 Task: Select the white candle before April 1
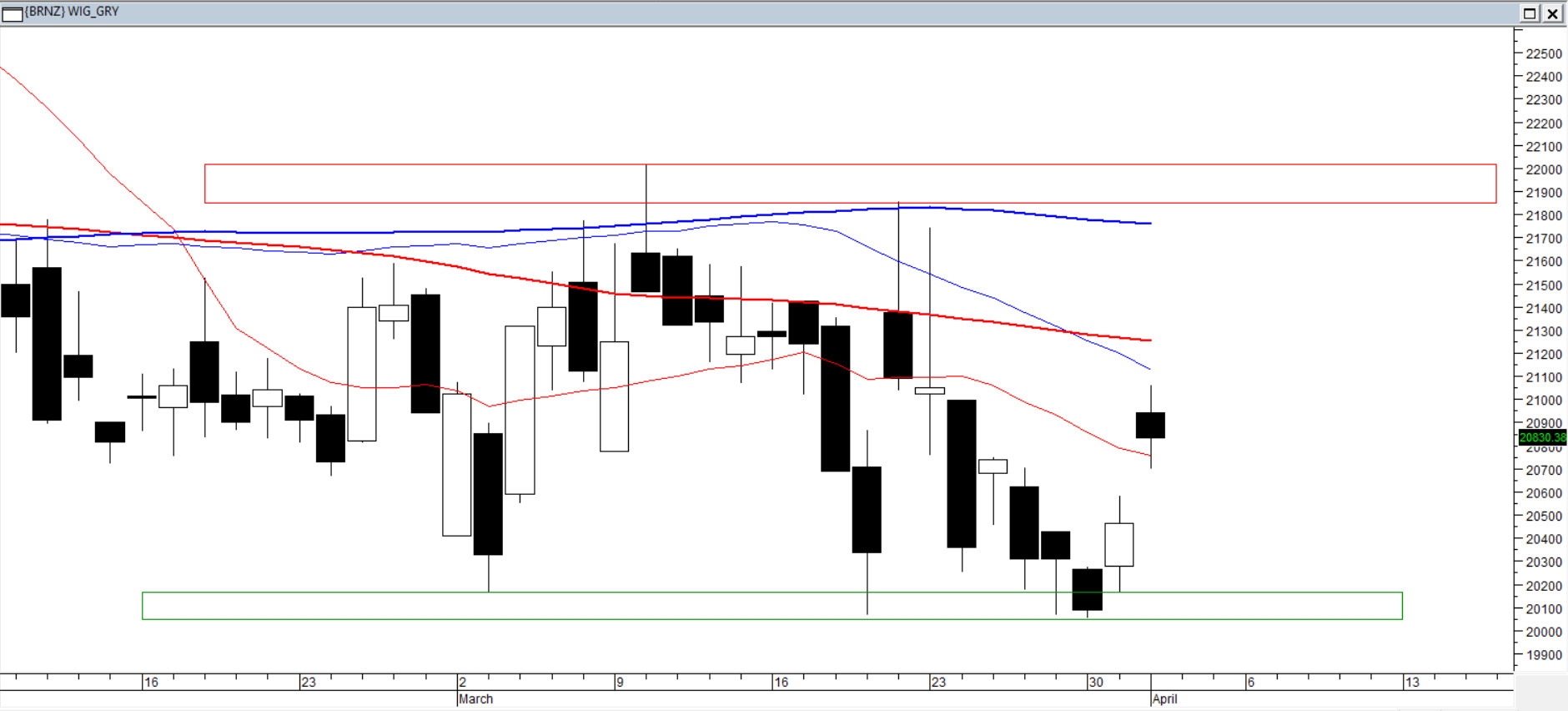tap(1119, 544)
